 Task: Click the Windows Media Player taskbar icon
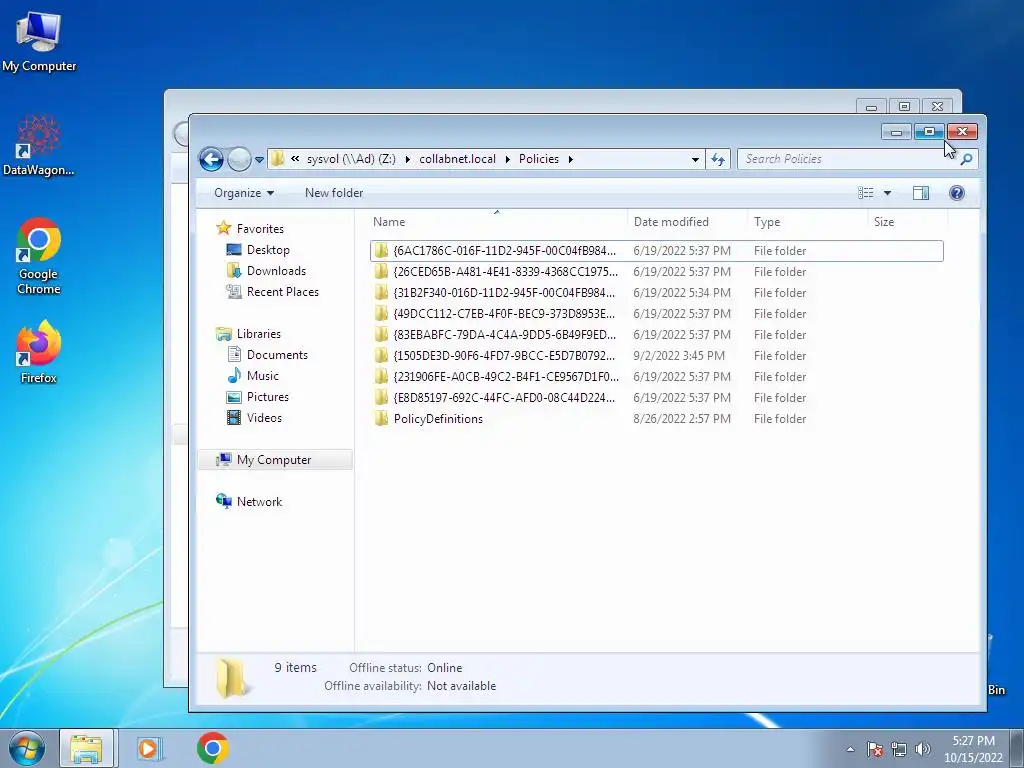click(149, 748)
